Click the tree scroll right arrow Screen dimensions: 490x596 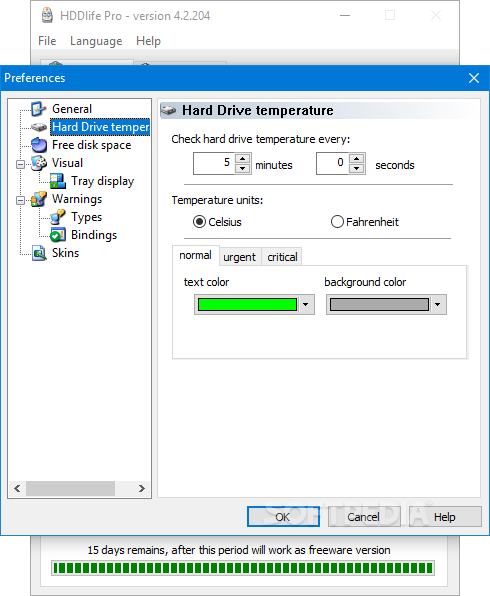(x=142, y=488)
